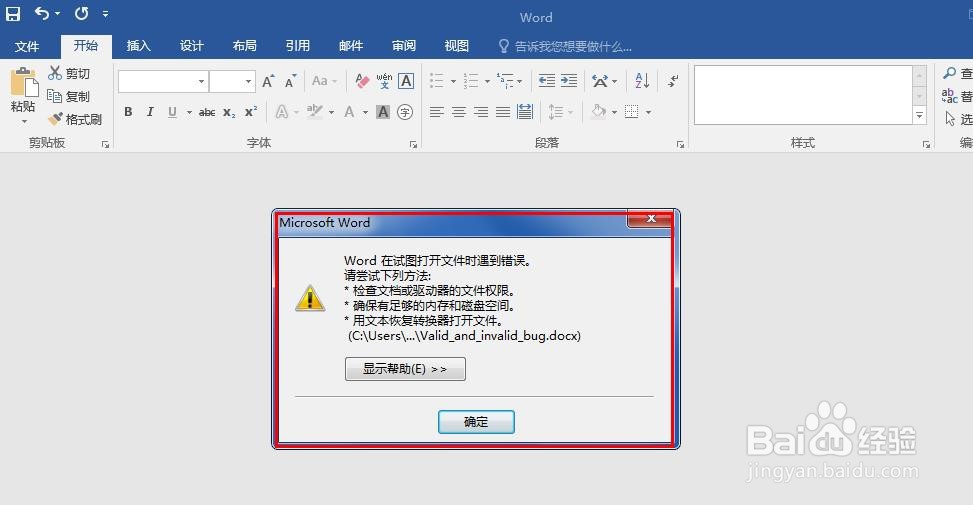Click the Line Spacing icon
The height and width of the screenshot is (505, 973).
[555, 112]
